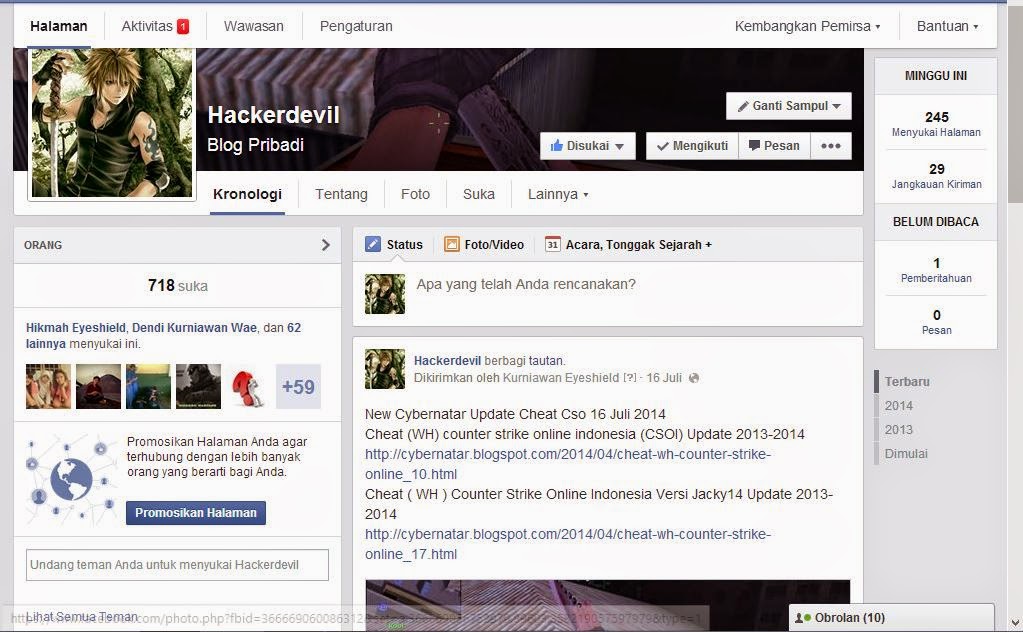Open the Obrolan (10) chat bar

point(892,618)
